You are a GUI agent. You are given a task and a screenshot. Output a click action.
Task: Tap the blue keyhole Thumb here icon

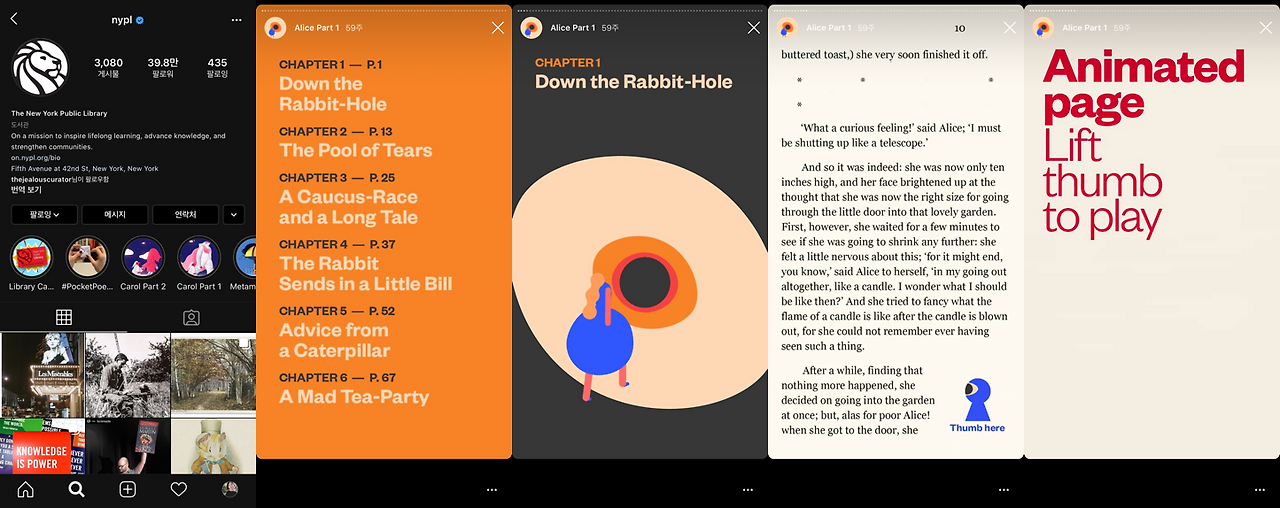pyautogui.click(x=977, y=400)
